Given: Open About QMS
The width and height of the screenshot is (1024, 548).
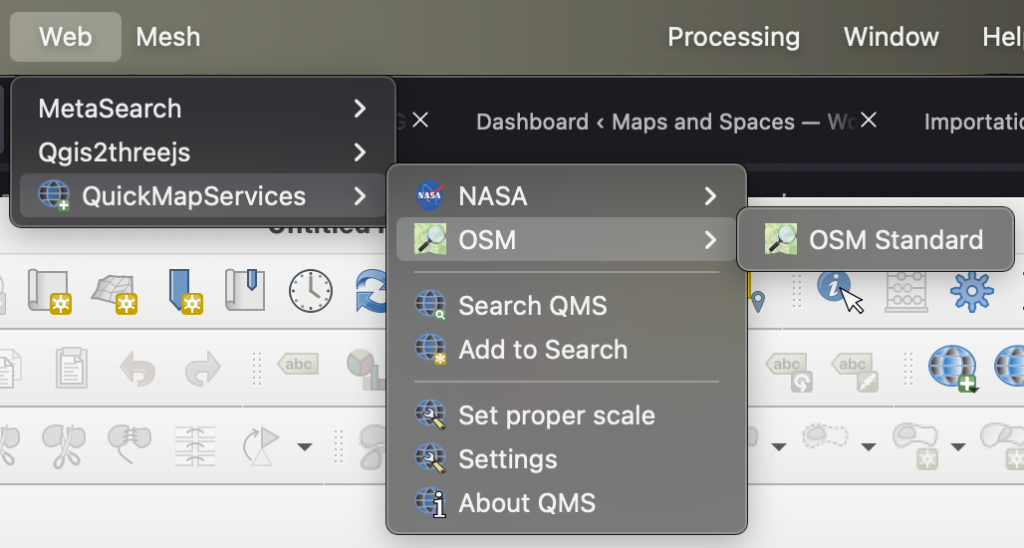Looking at the screenshot, I should coord(566,503).
